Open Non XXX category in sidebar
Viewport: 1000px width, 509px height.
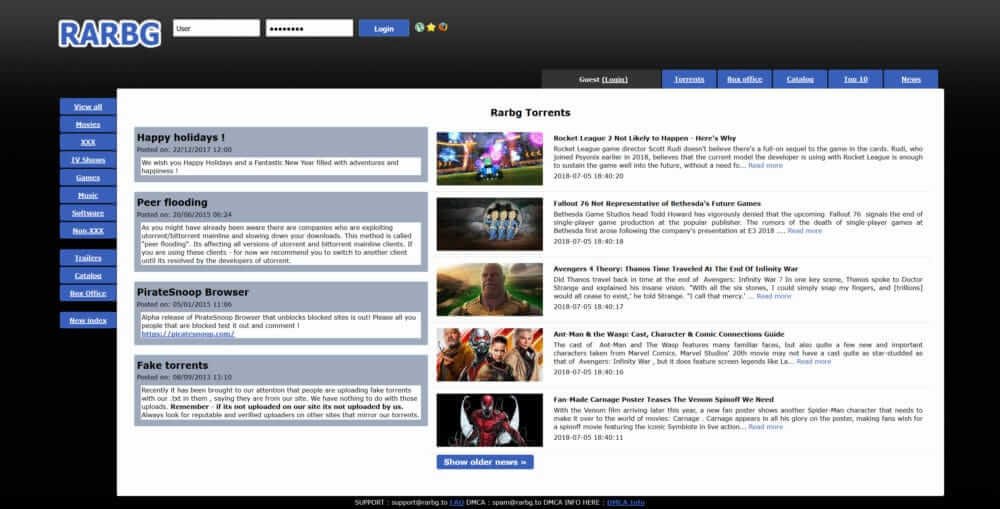88,230
